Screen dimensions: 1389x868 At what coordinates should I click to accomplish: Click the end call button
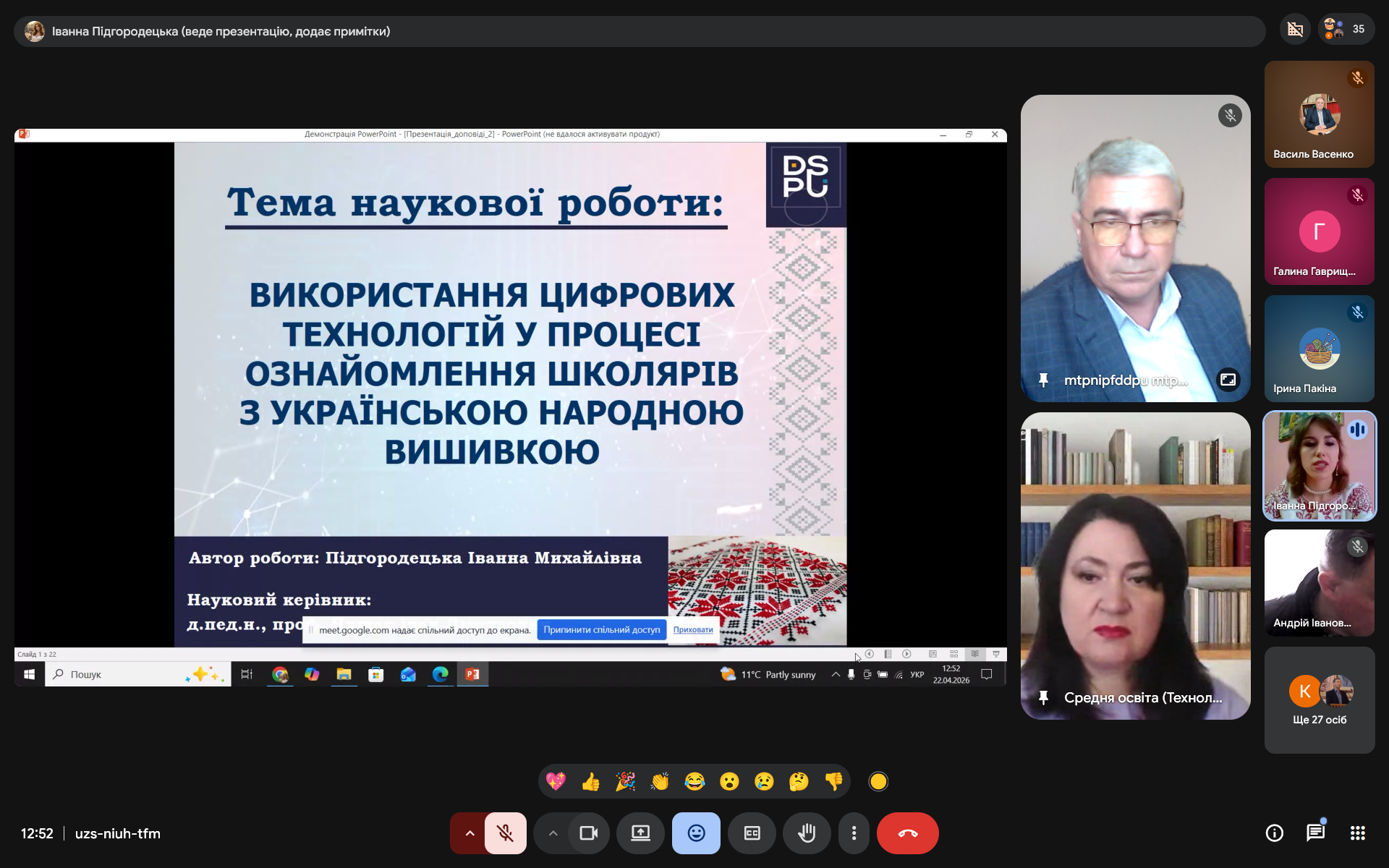coord(907,833)
